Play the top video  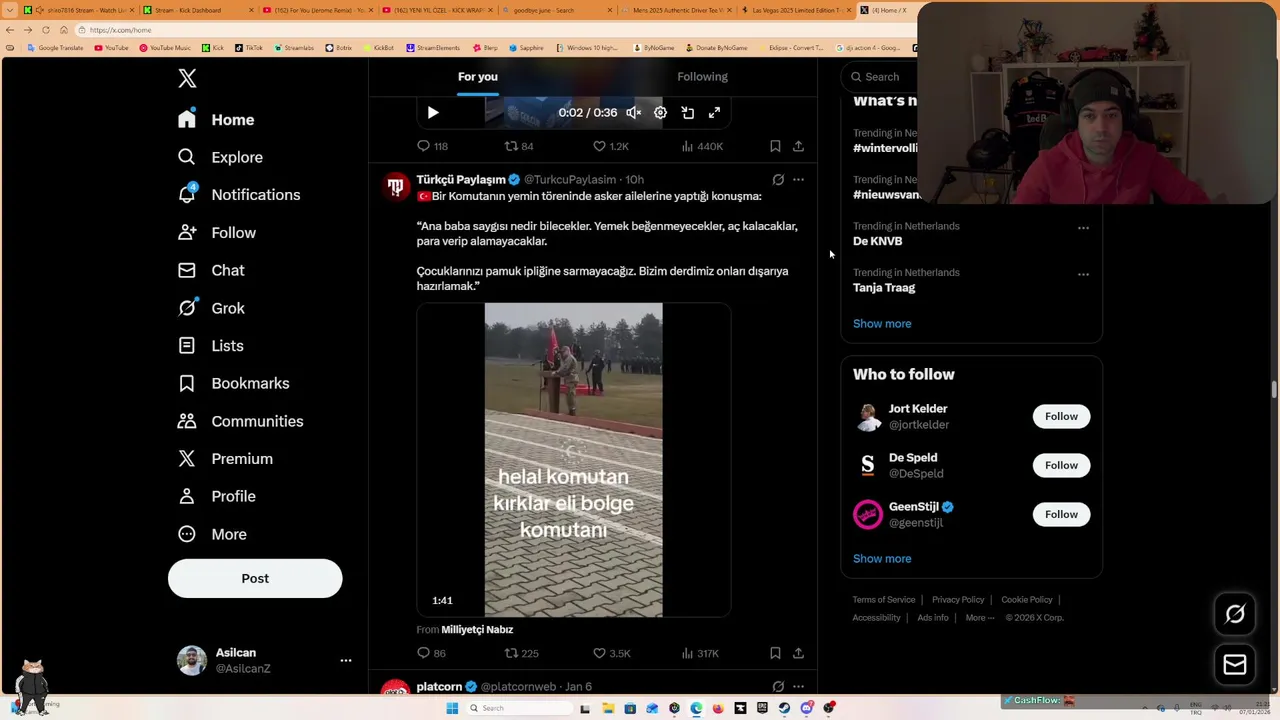pos(433,113)
